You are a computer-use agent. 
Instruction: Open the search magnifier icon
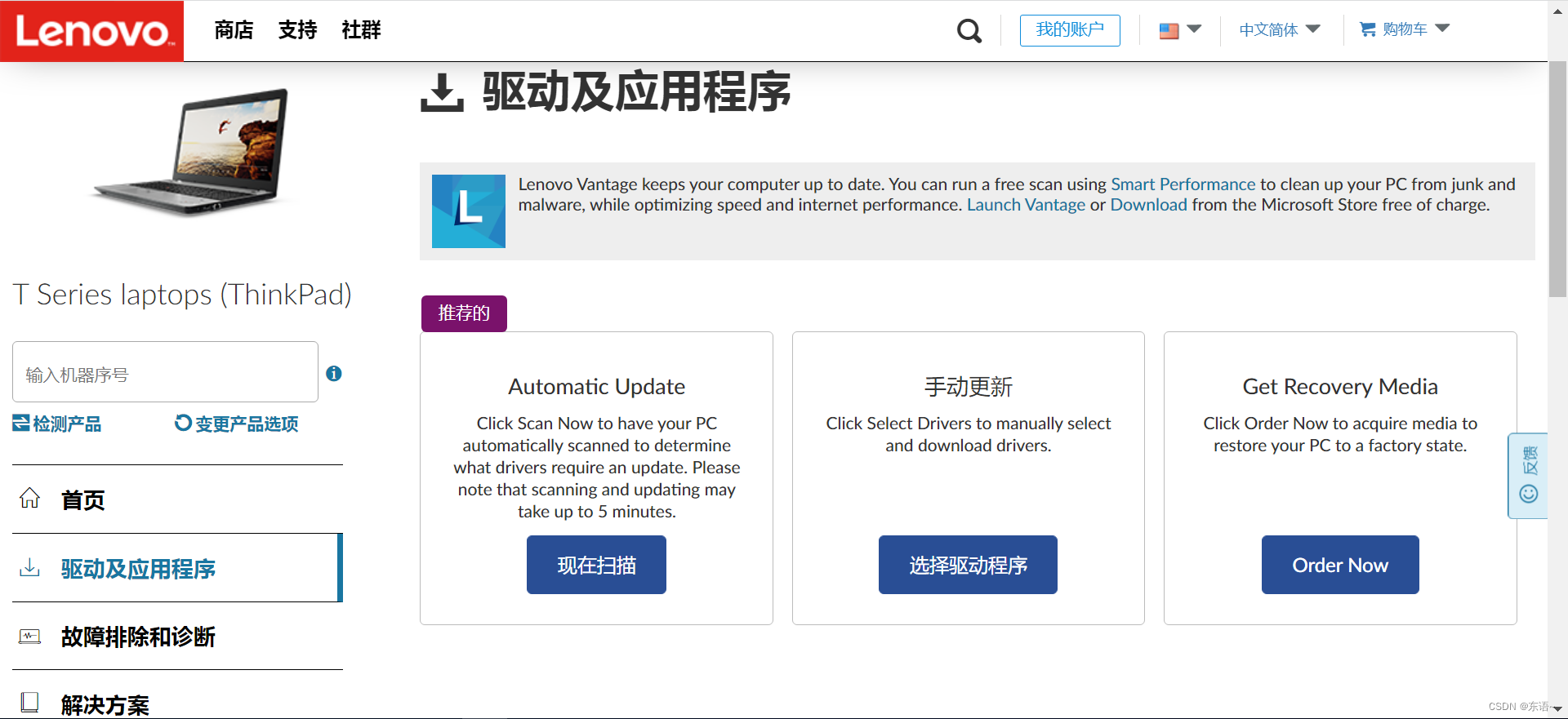click(x=969, y=30)
